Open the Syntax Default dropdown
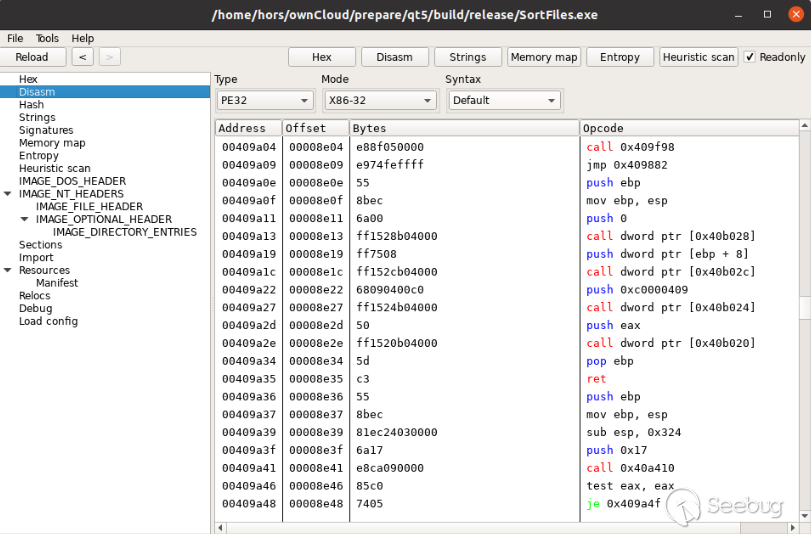 (504, 100)
